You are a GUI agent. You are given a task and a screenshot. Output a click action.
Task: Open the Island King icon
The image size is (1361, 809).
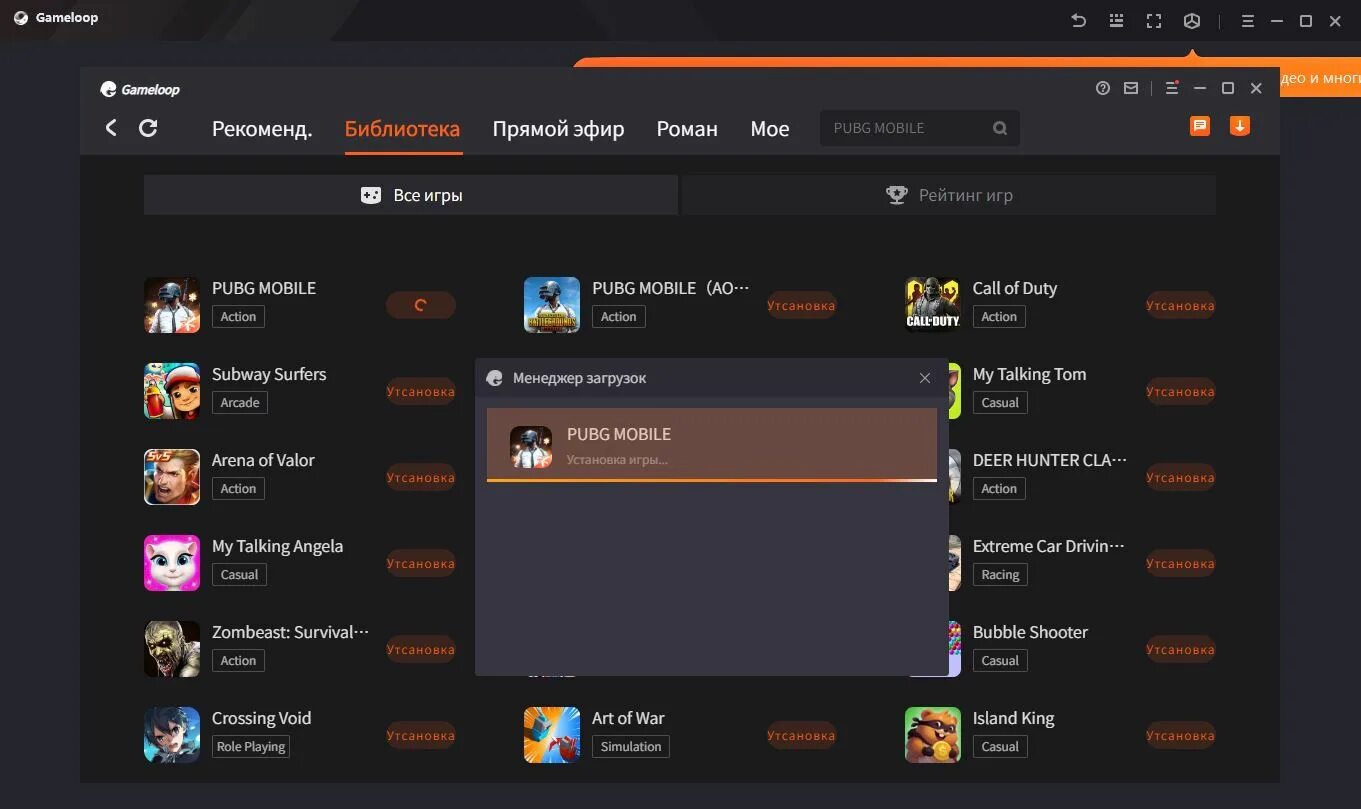pos(932,735)
